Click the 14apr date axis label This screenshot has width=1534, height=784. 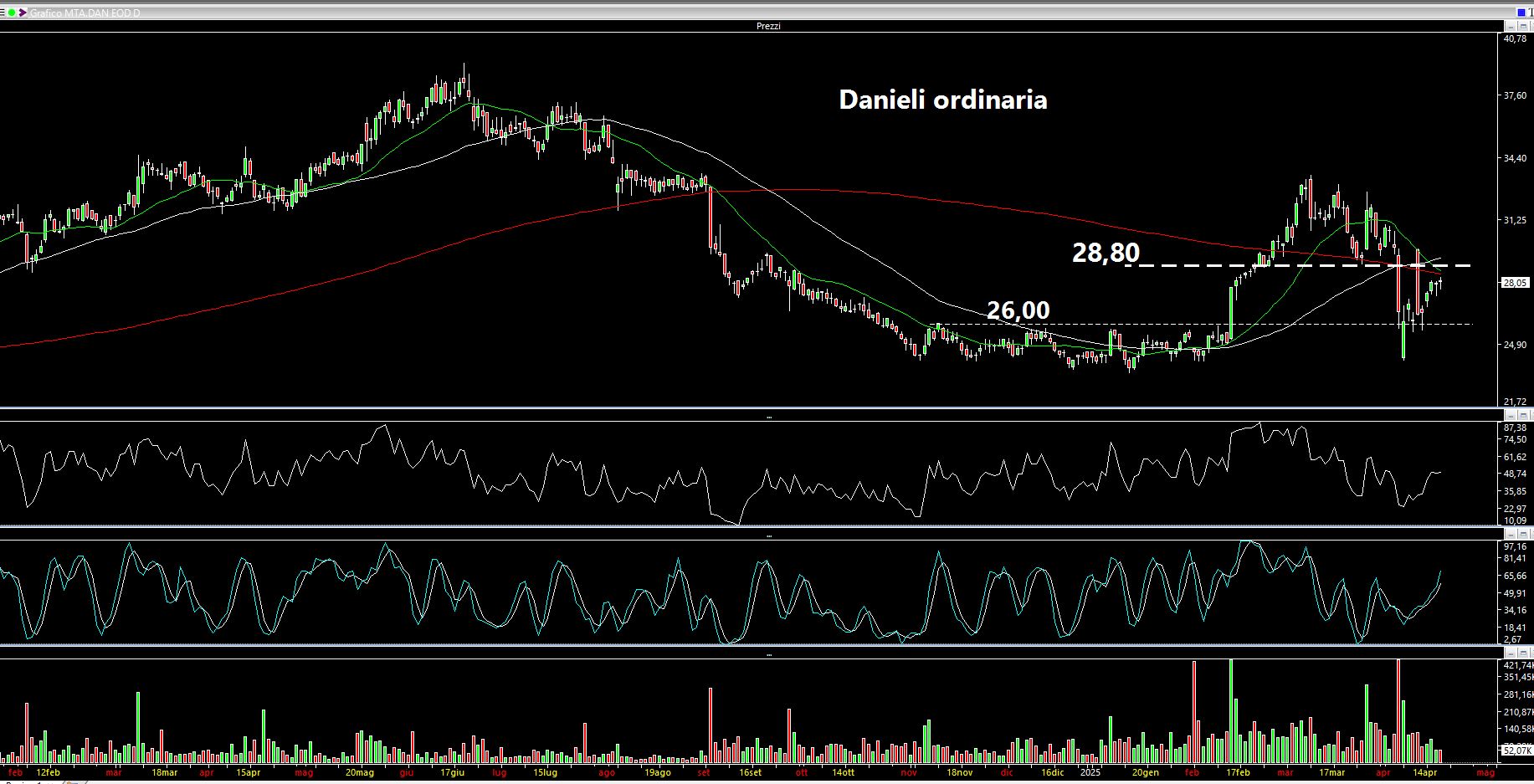click(x=1425, y=772)
